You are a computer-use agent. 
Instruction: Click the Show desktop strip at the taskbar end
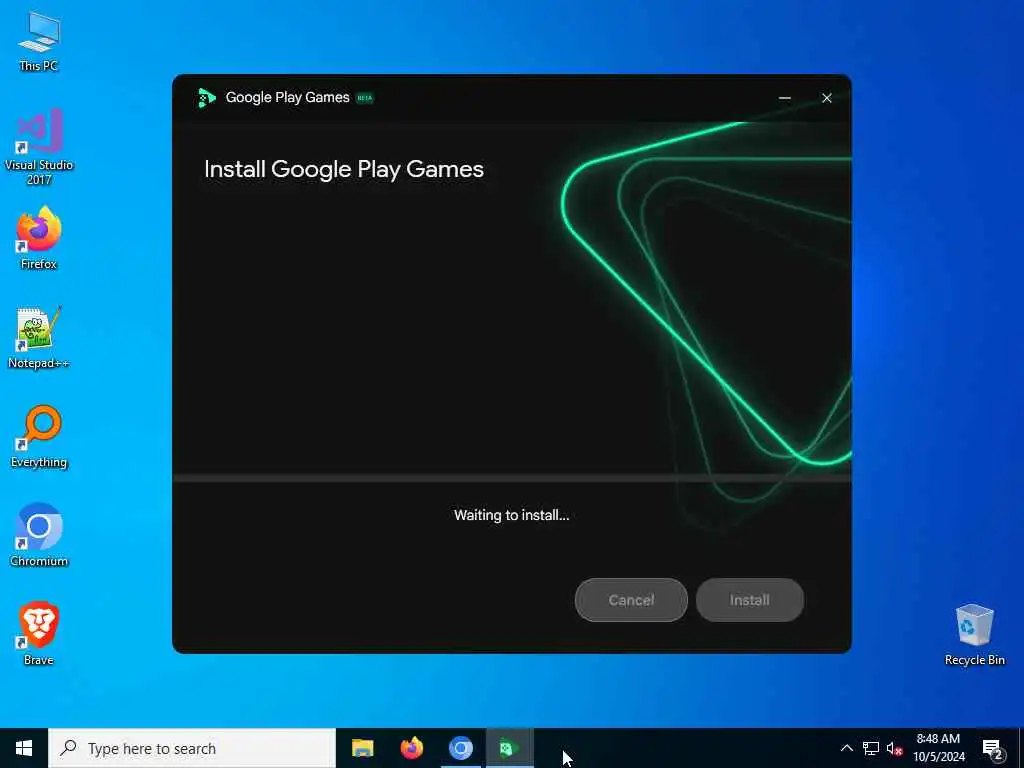pos(1021,748)
